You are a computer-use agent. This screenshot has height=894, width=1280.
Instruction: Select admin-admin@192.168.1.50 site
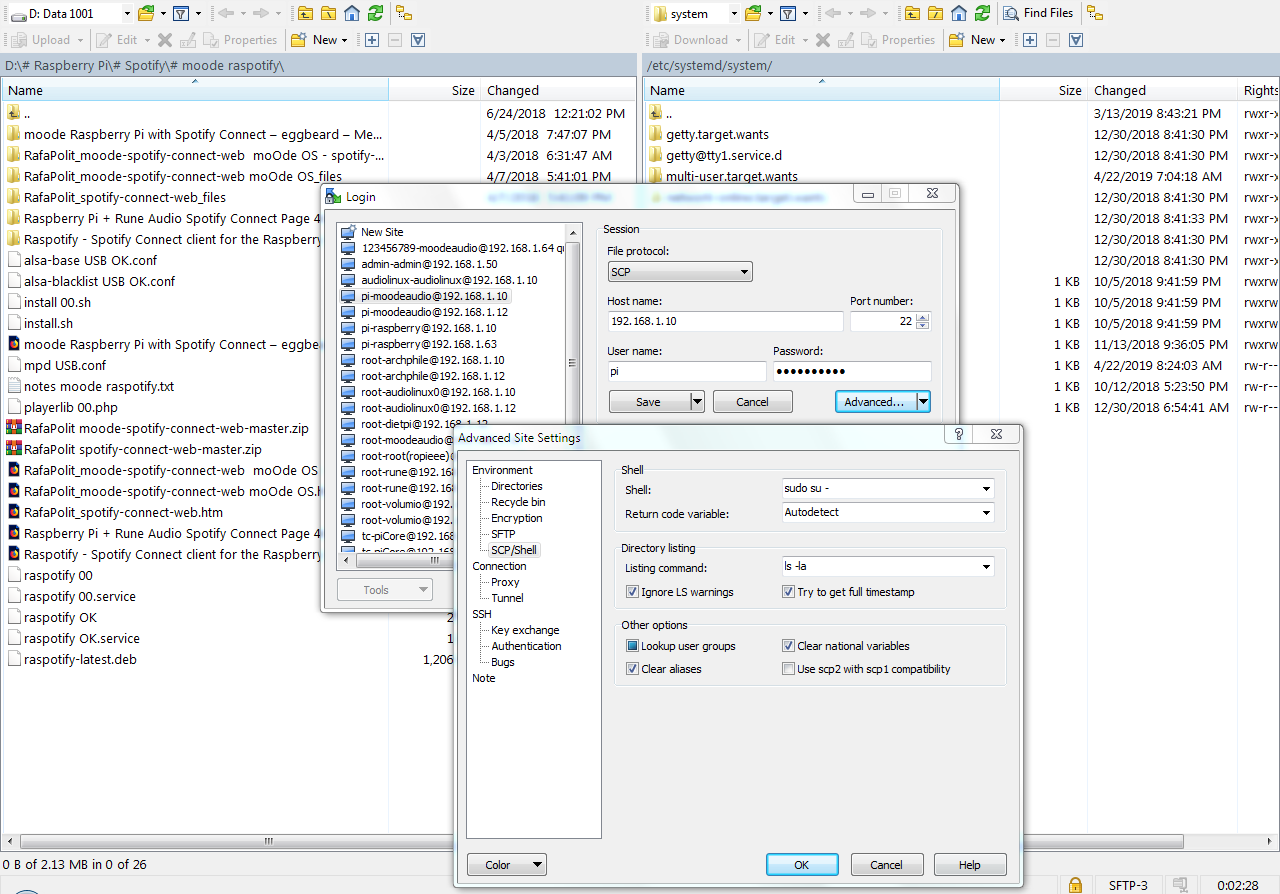coord(429,264)
